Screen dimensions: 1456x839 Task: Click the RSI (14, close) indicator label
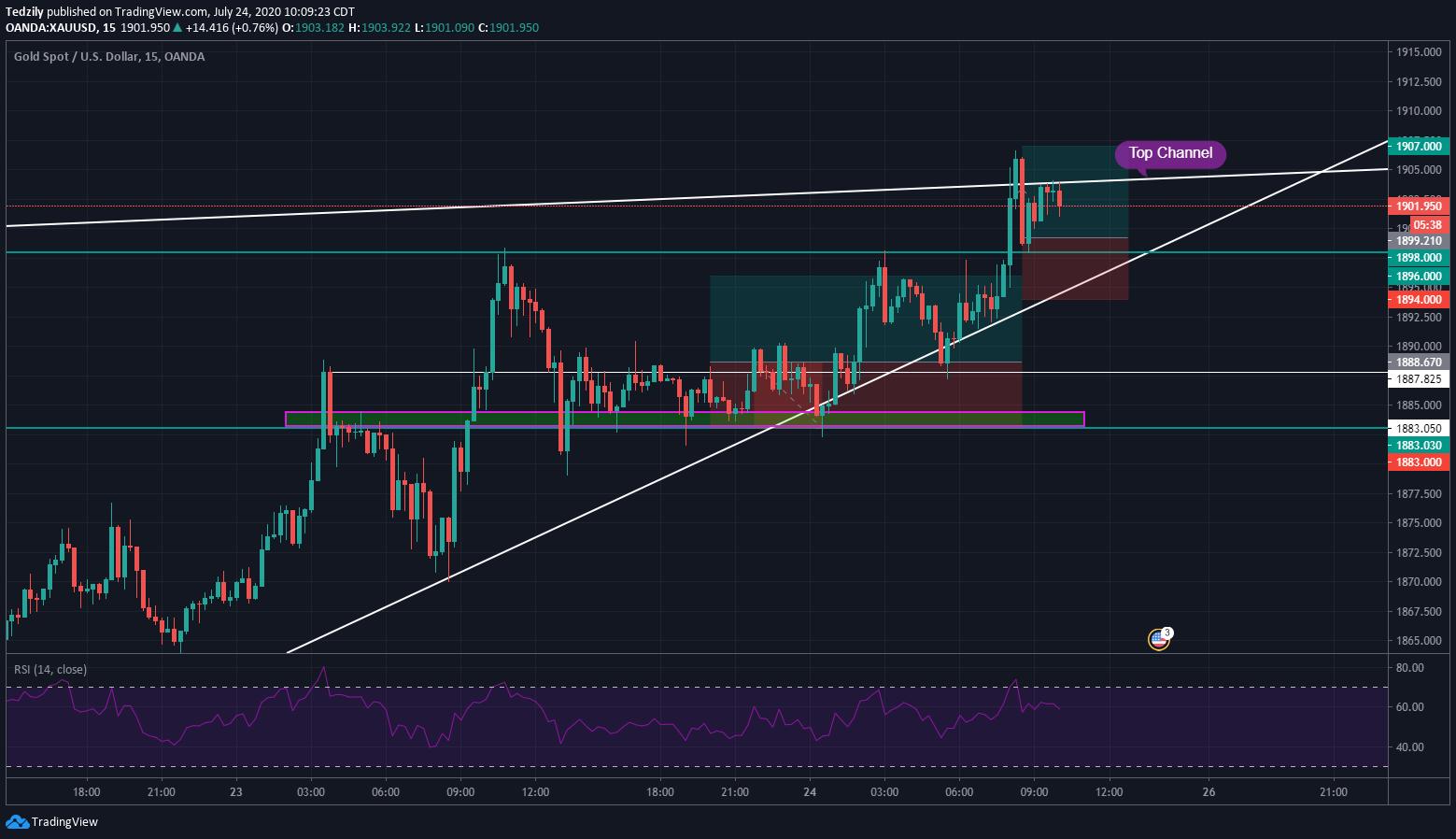click(x=50, y=670)
